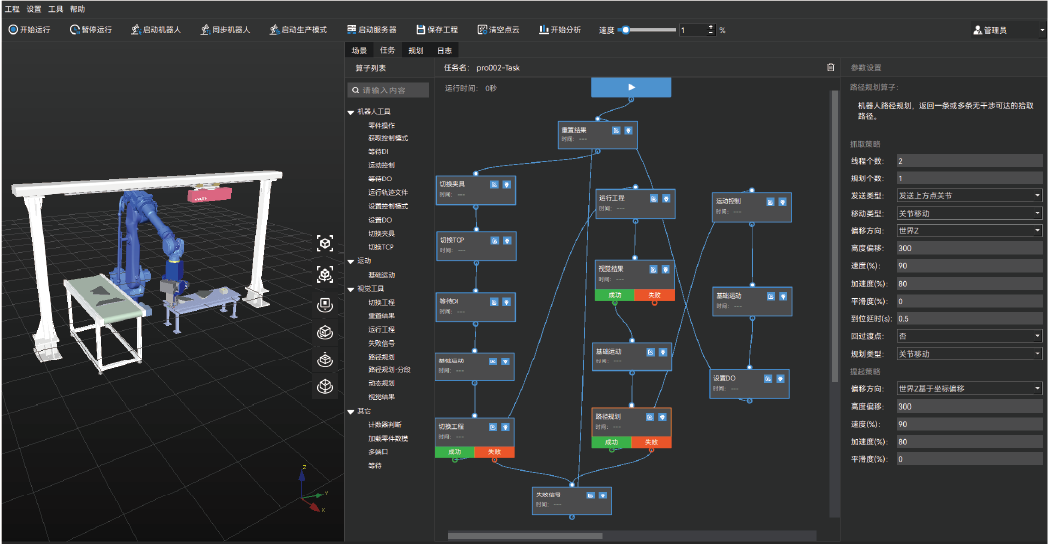Click the bottom 3D view mode icon

click(x=325, y=386)
